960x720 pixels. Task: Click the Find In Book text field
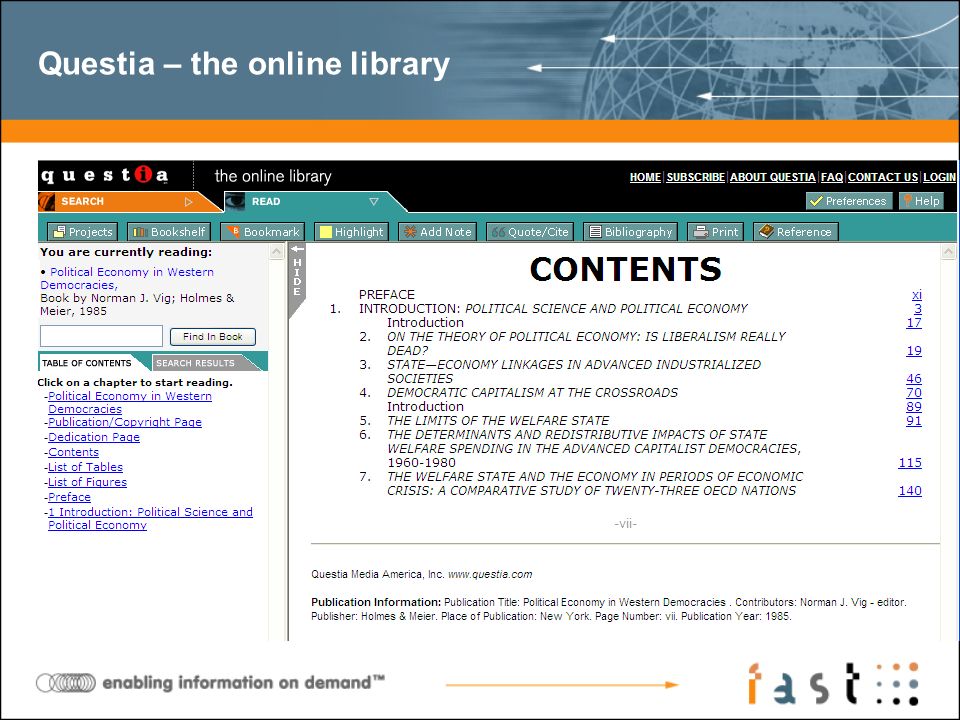click(101, 336)
